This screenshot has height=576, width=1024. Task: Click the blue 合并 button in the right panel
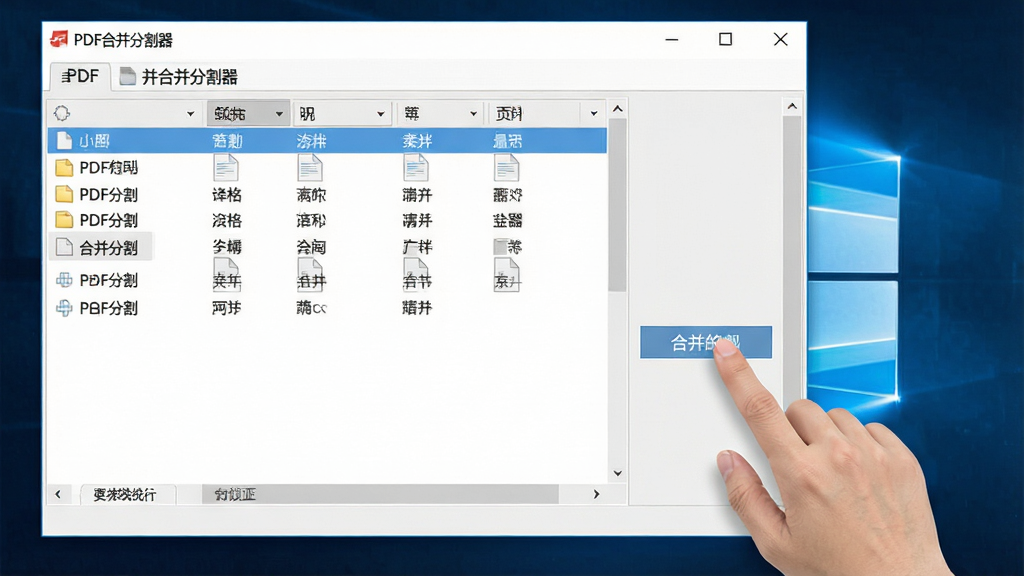coord(706,342)
